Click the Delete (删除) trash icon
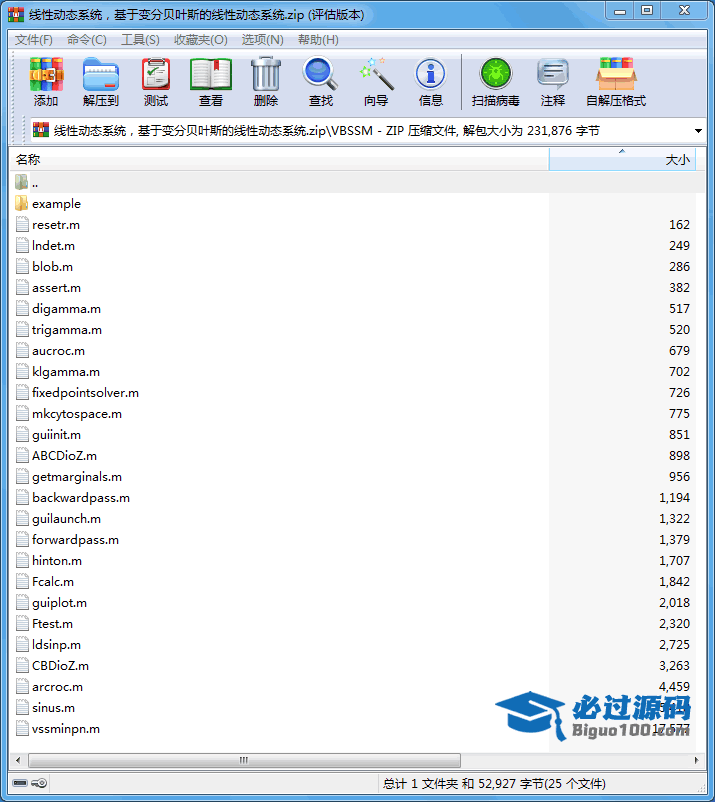 pos(266,75)
